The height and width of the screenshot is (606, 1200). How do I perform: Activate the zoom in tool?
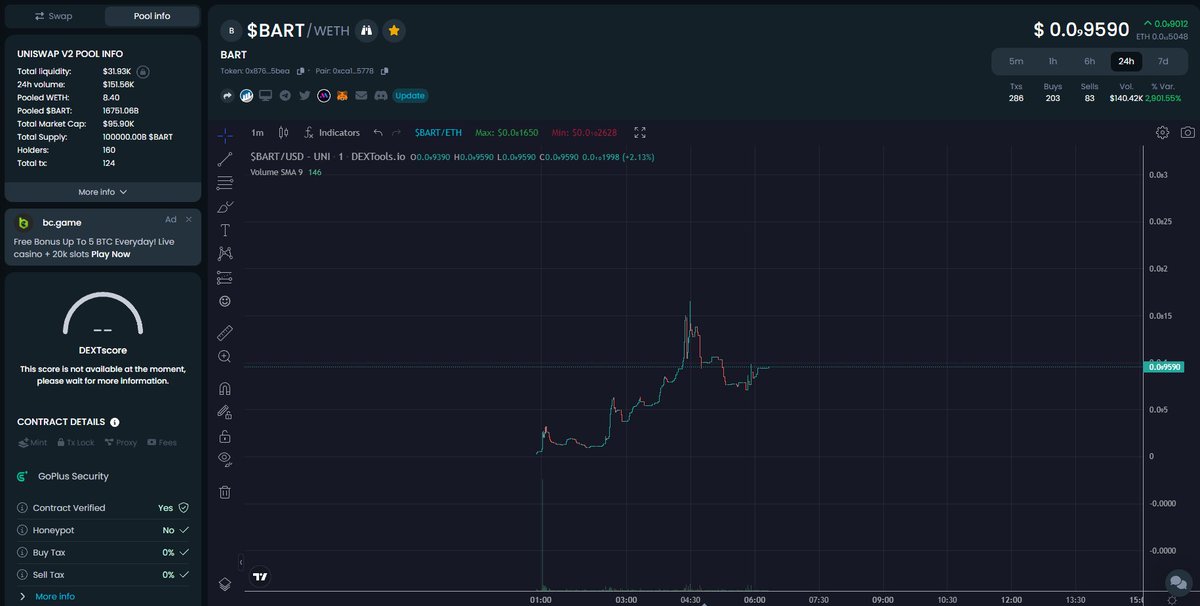pyautogui.click(x=225, y=356)
